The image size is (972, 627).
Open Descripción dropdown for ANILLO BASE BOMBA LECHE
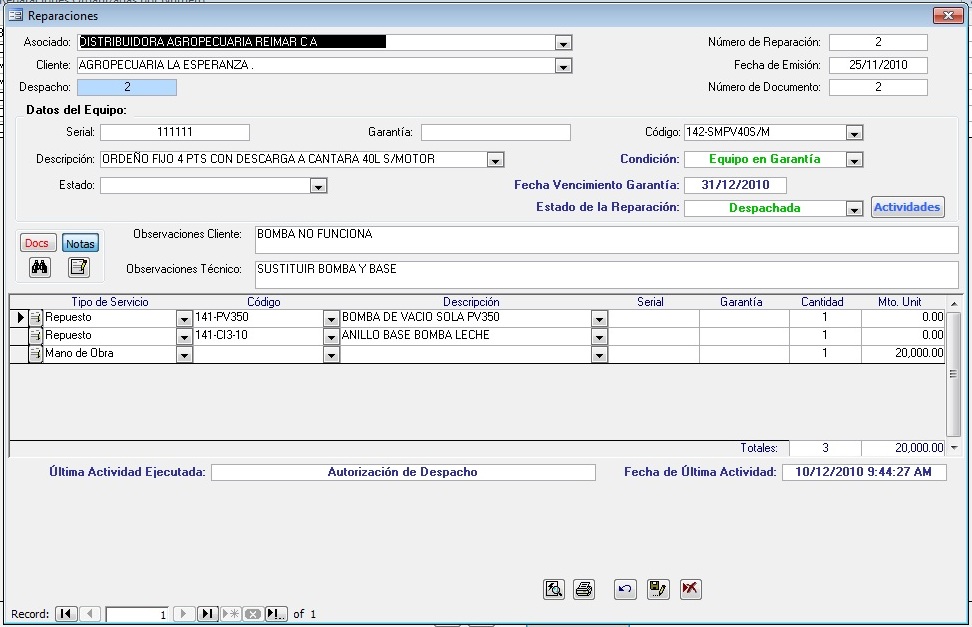click(x=599, y=337)
